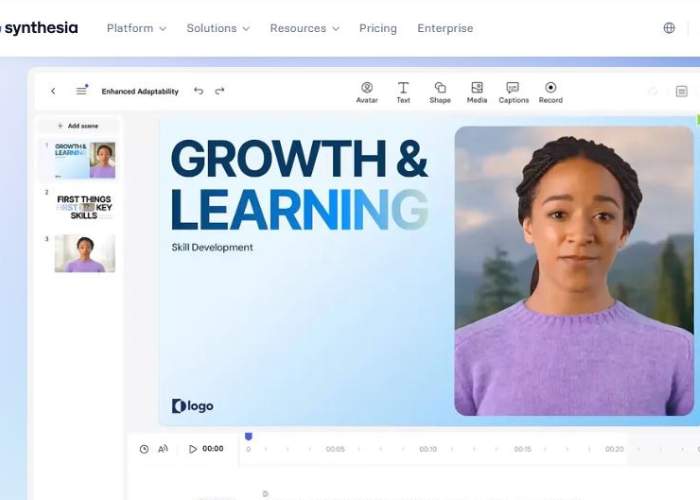This screenshot has width=700, height=500.
Task: Click the logo placeholder on canvas
Action: [x=192, y=406]
